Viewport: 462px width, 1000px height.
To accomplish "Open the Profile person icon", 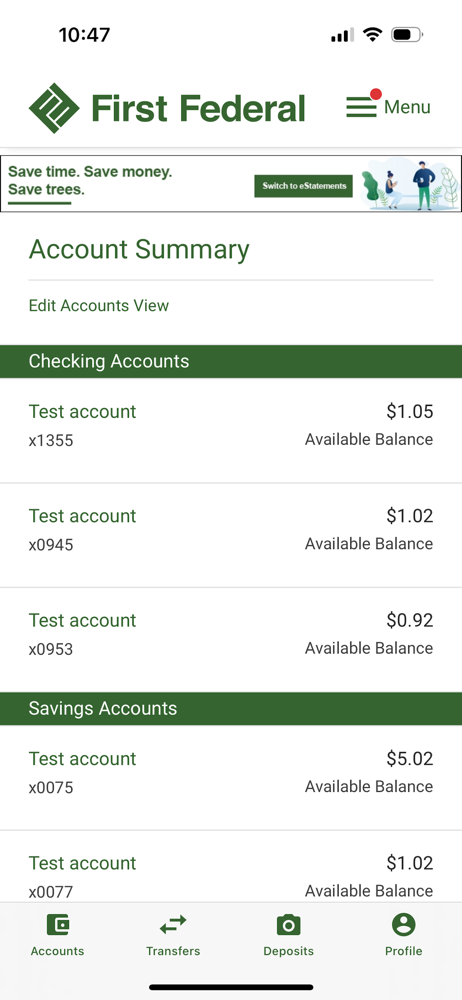I will [403, 924].
